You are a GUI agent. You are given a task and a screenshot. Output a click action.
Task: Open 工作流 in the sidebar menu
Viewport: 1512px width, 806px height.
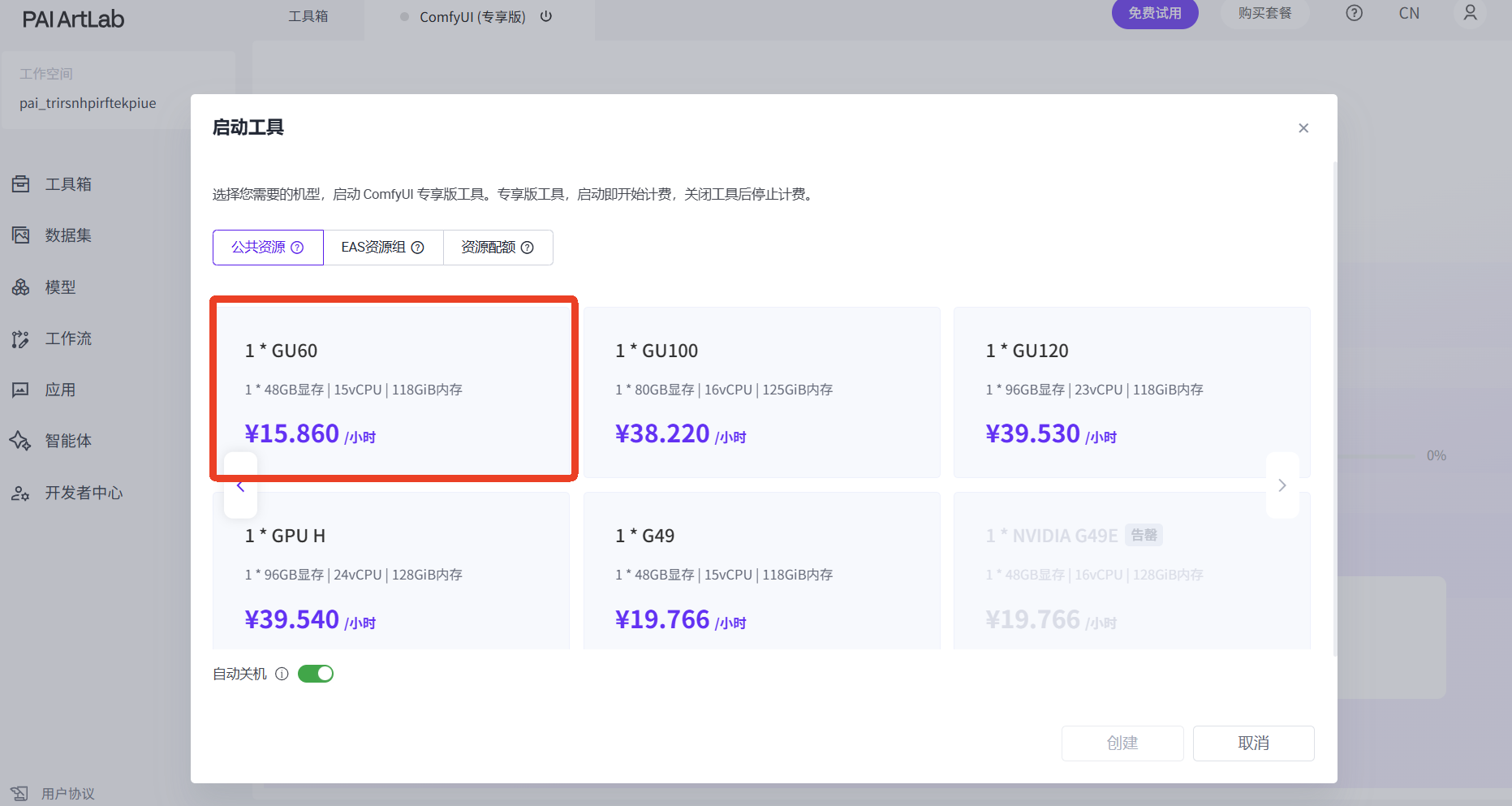click(x=68, y=338)
